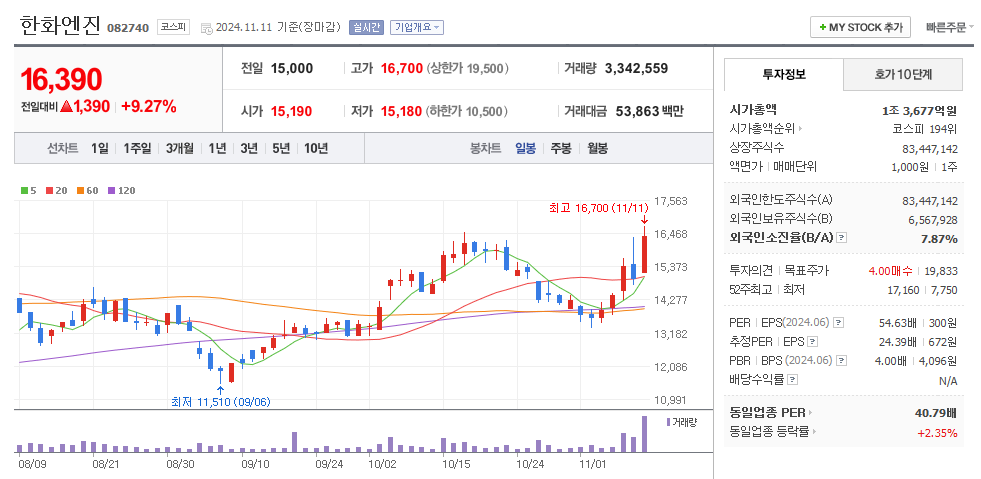Click the 하한가 10,500 text
This screenshot has height=479, width=981.
[x=467, y=112]
